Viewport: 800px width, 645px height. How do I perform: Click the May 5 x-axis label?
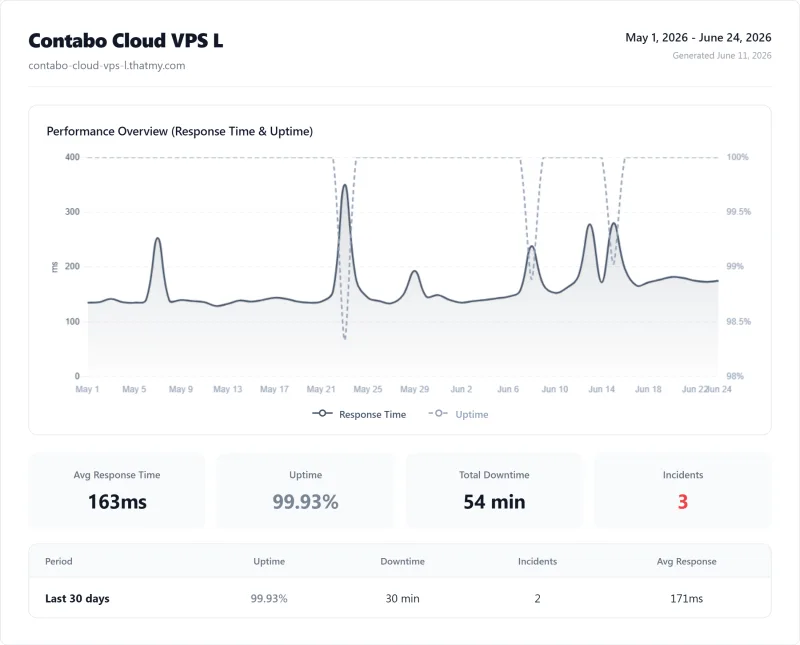(x=134, y=389)
